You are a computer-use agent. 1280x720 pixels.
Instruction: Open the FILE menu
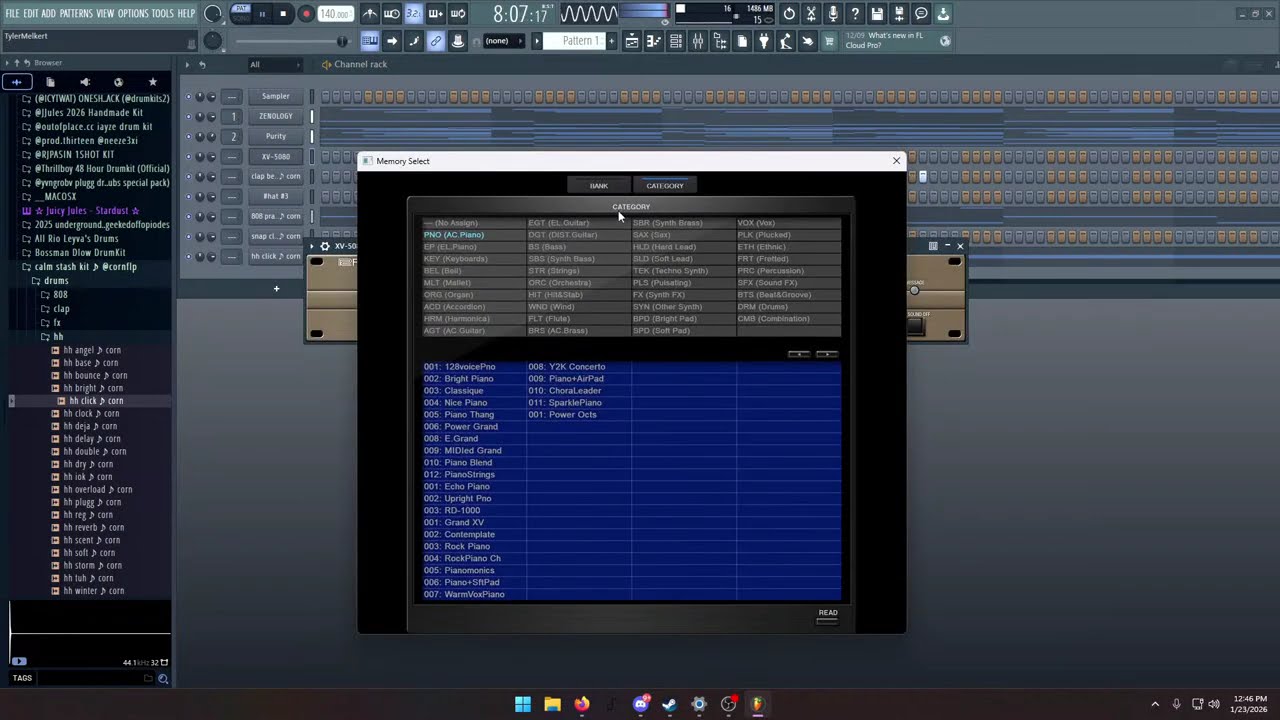[12, 14]
